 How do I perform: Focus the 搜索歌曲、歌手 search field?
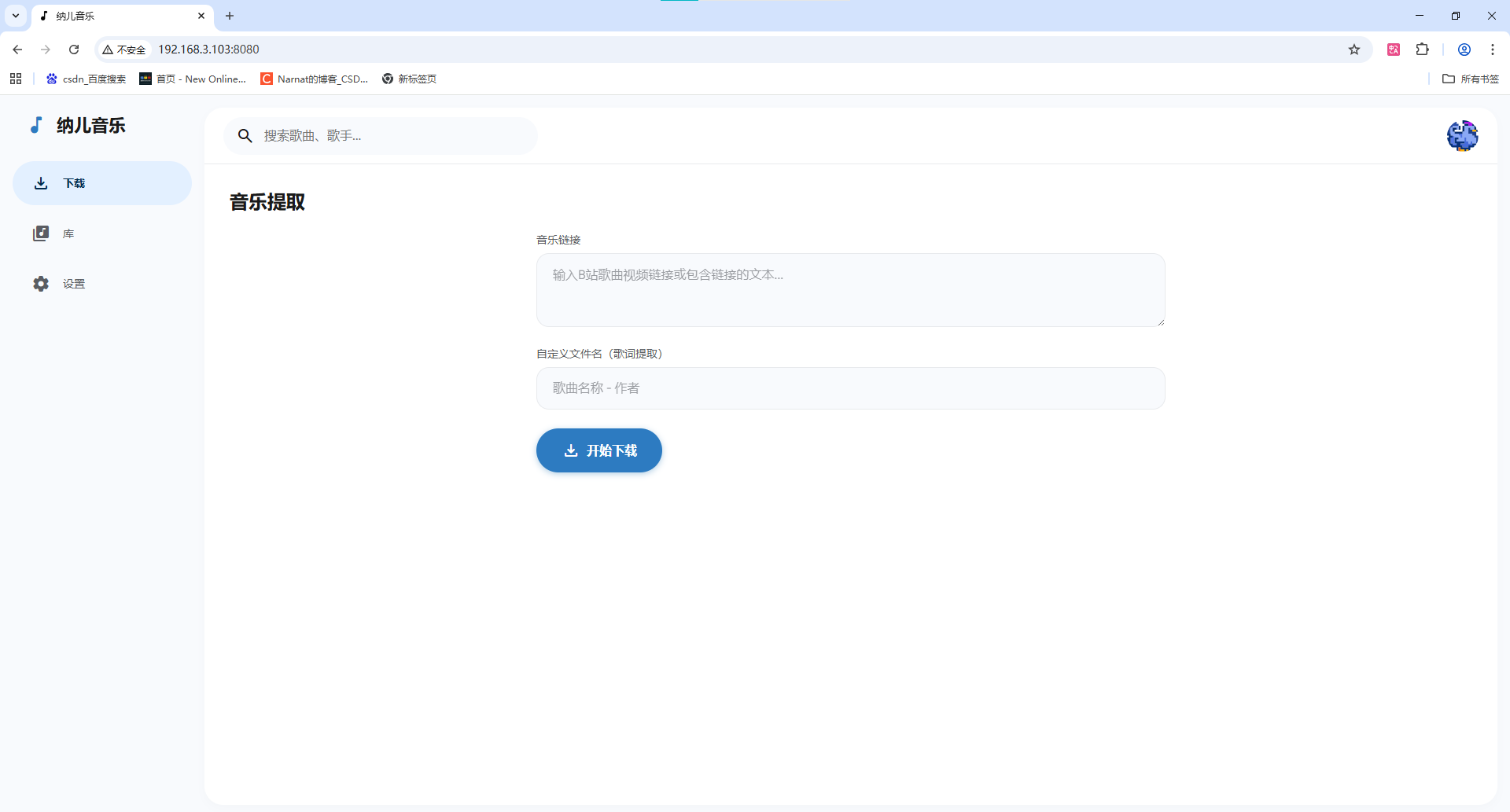(x=381, y=136)
